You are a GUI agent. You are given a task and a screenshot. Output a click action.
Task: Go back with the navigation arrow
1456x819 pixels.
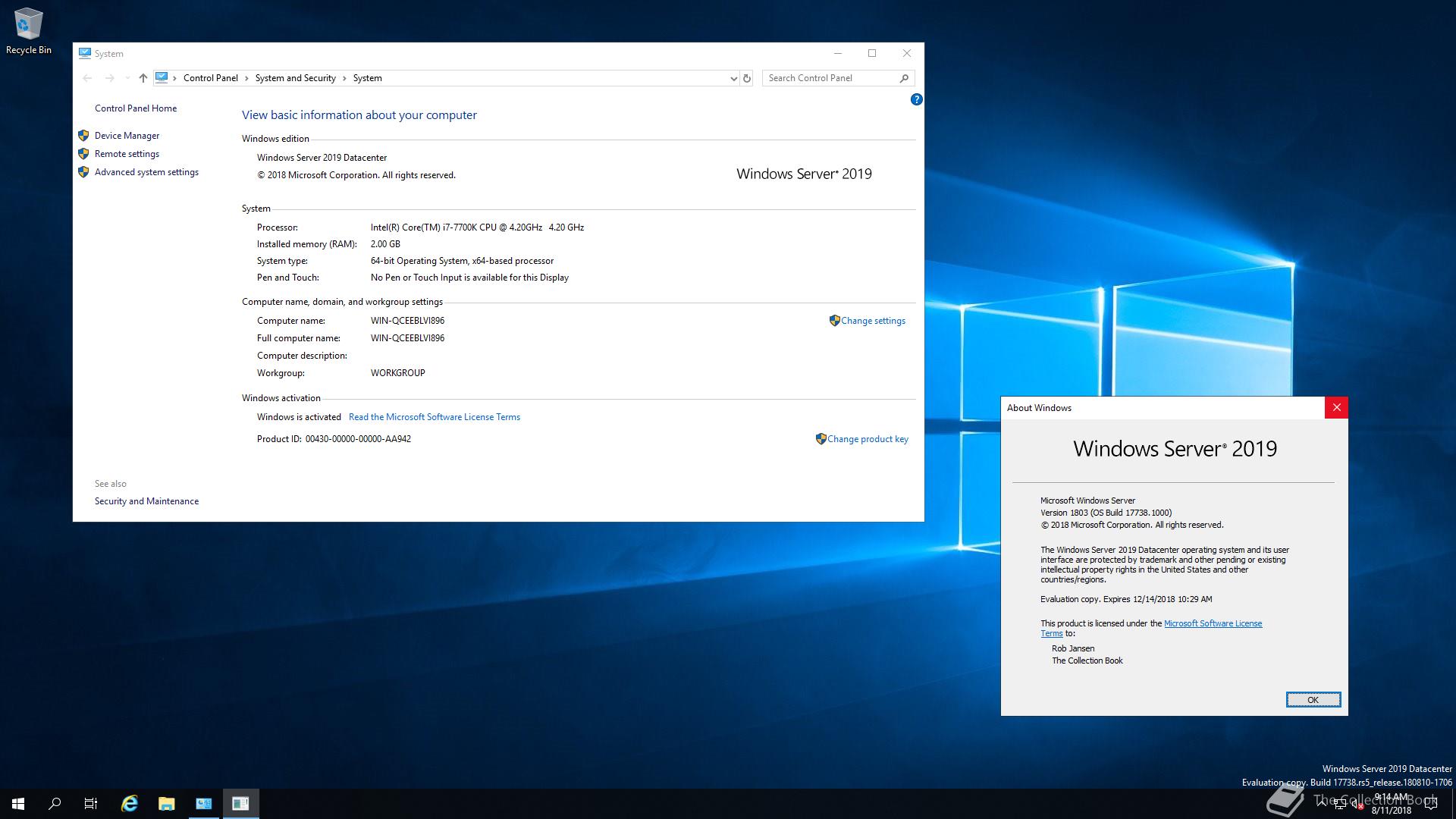[87, 78]
